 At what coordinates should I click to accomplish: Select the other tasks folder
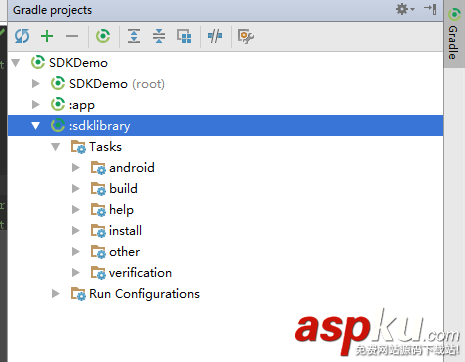pyautogui.click(x=225, y=252)
